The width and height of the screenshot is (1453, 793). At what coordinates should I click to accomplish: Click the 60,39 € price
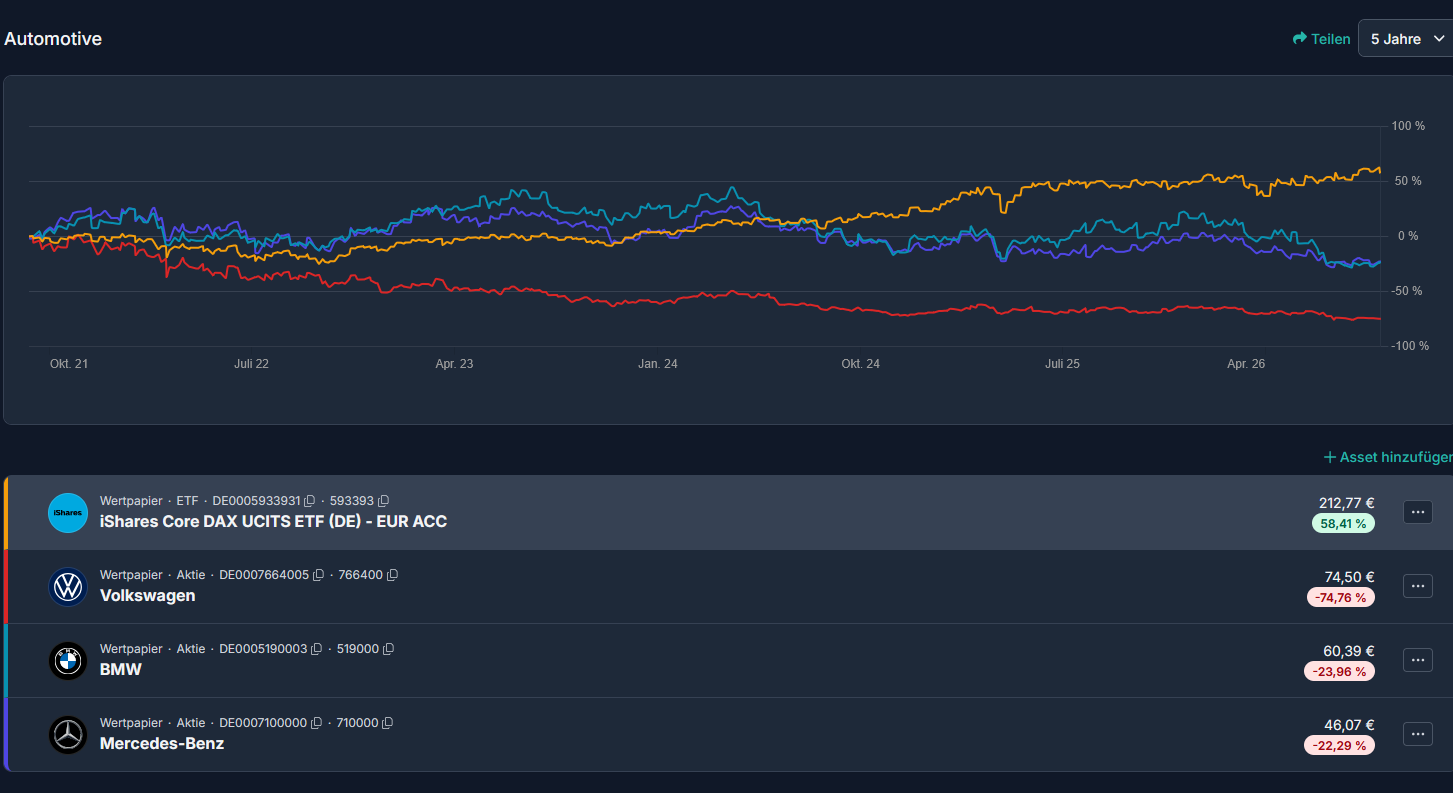click(x=1349, y=651)
